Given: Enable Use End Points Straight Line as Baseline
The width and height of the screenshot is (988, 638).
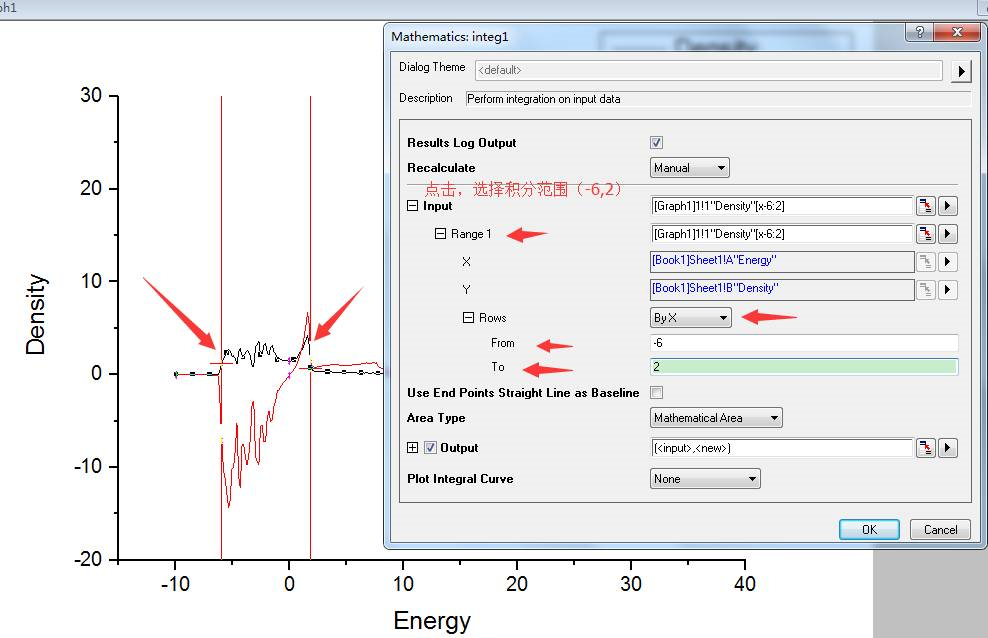Looking at the screenshot, I should 657,393.
